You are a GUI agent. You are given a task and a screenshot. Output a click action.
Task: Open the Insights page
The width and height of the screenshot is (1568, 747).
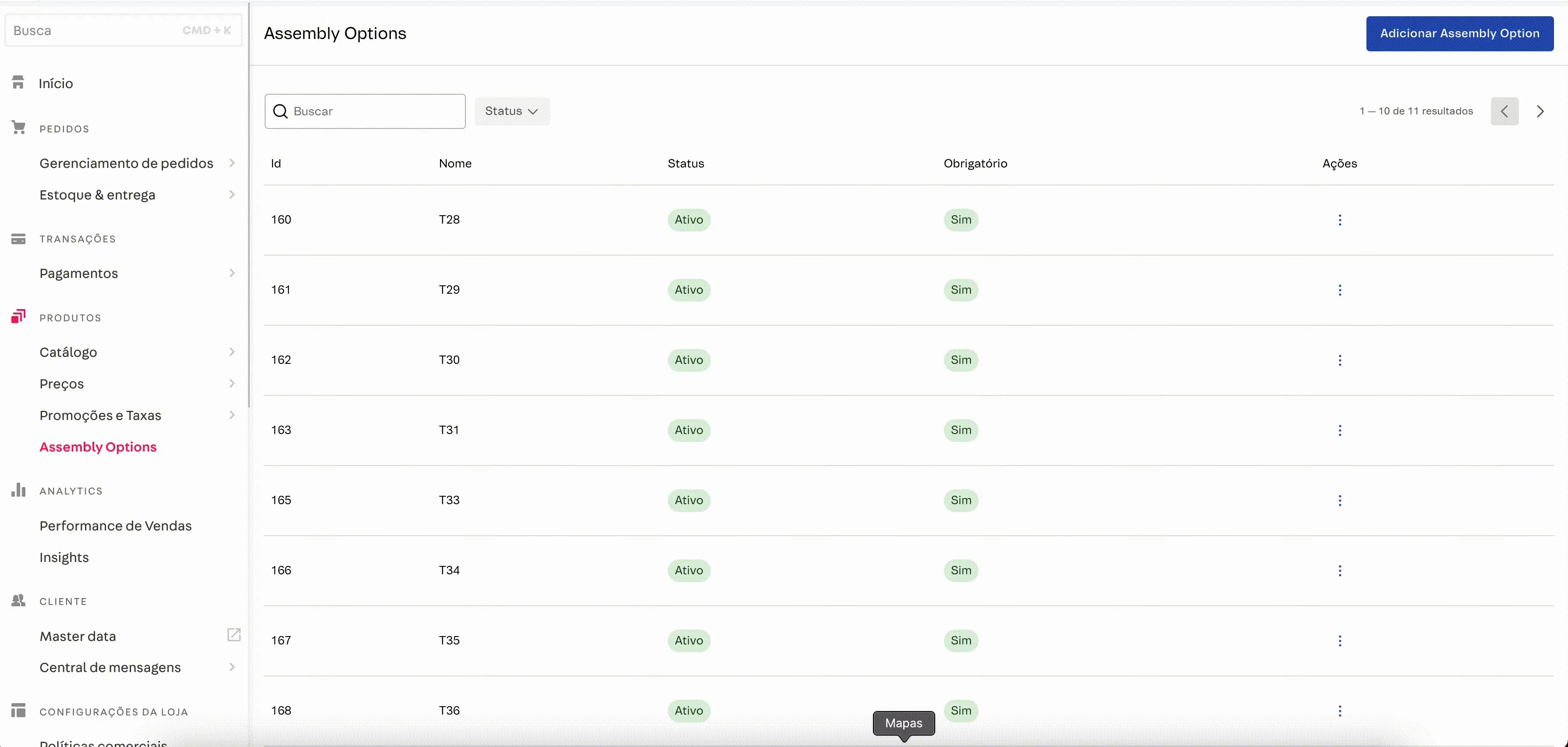point(63,556)
